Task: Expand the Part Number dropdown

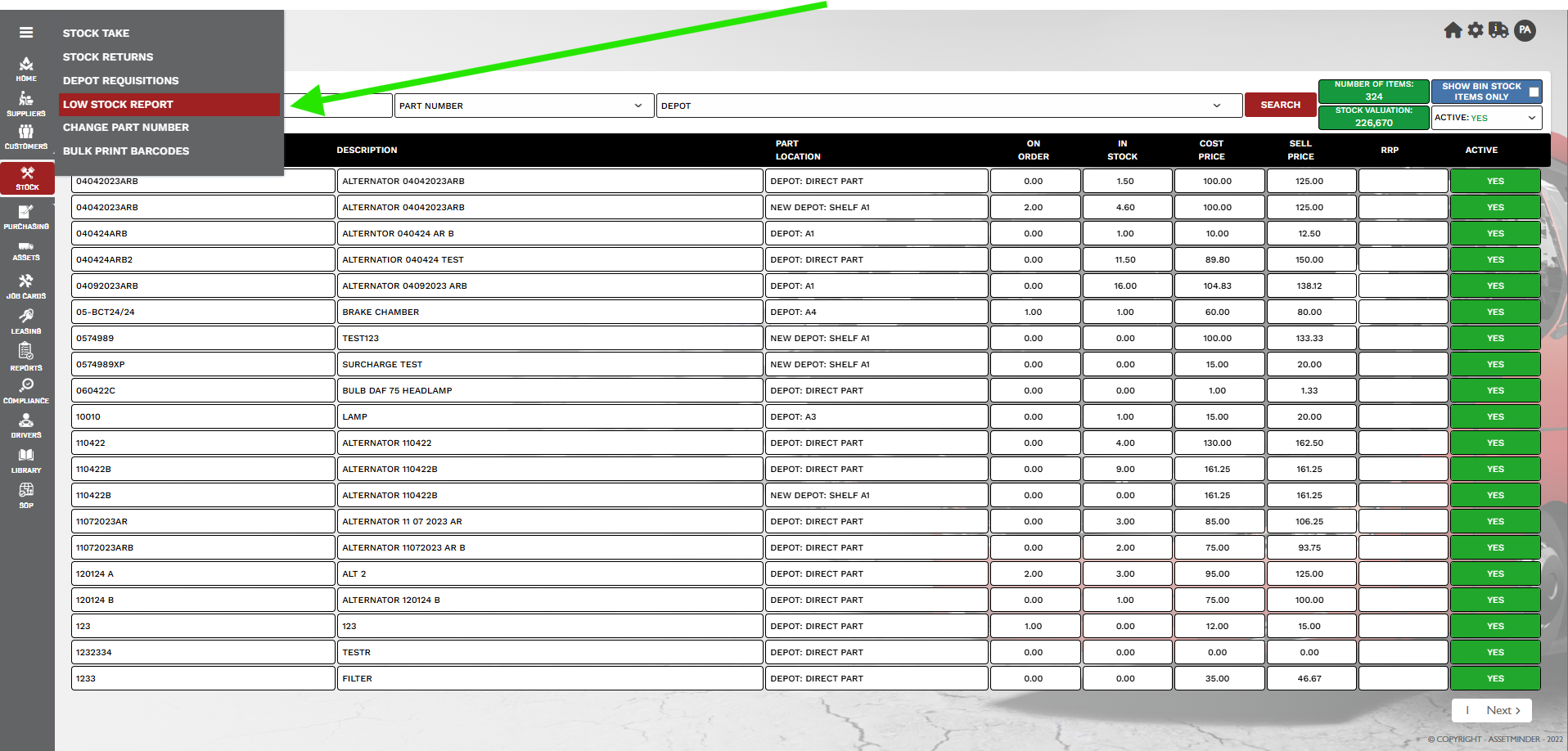Action: [x=524, y=106]
